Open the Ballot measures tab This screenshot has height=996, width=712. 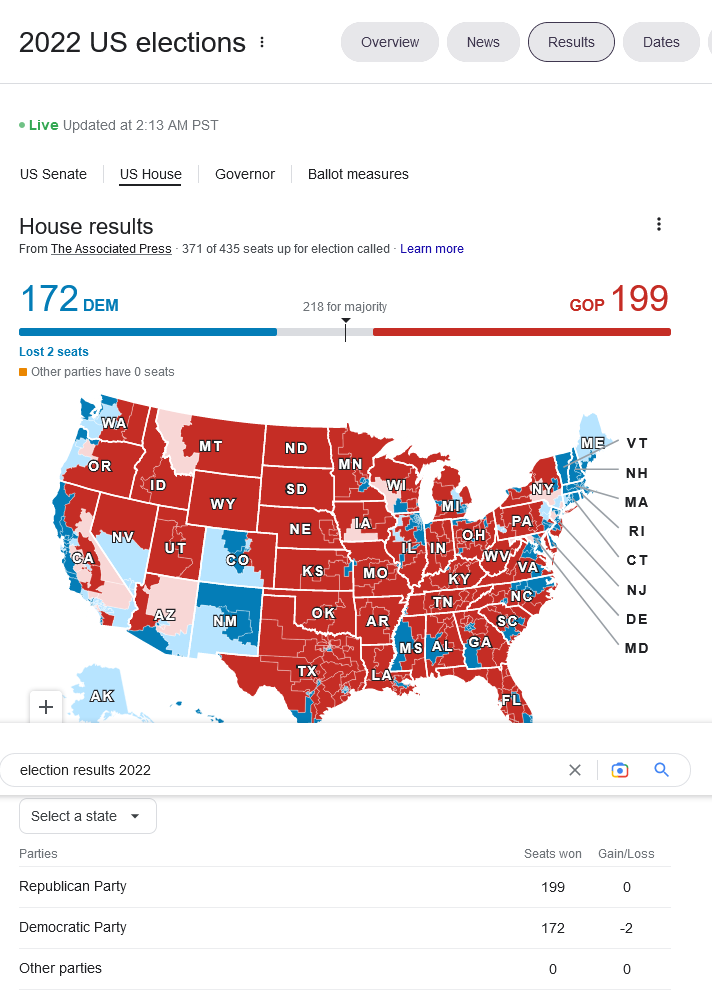pos(358,174)
